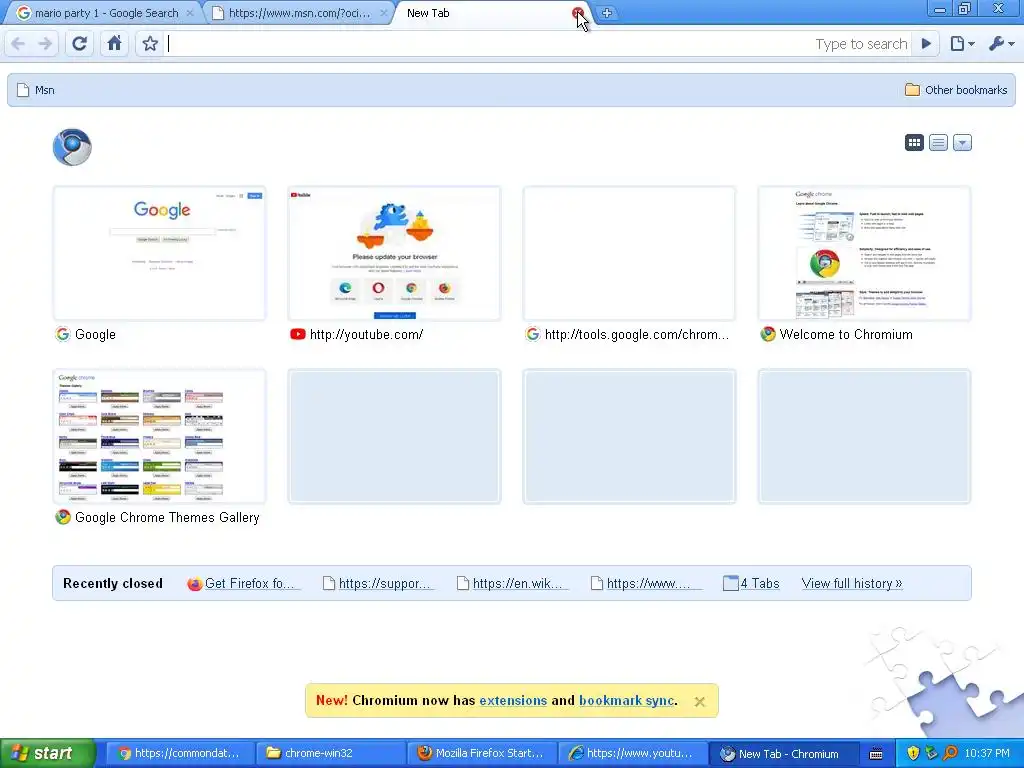Image resolution: width=1024 pixels, height=768 pixels.
Task: Click the YouTube favicon below the thumbnail
Action: (x=298, y=334)
